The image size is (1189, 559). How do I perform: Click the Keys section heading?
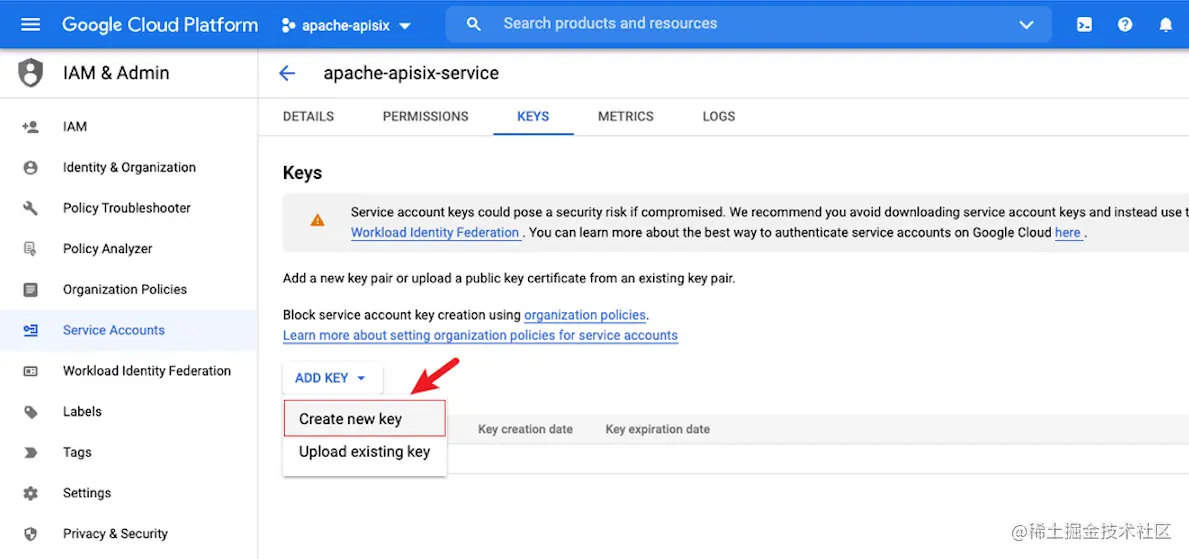302,173
